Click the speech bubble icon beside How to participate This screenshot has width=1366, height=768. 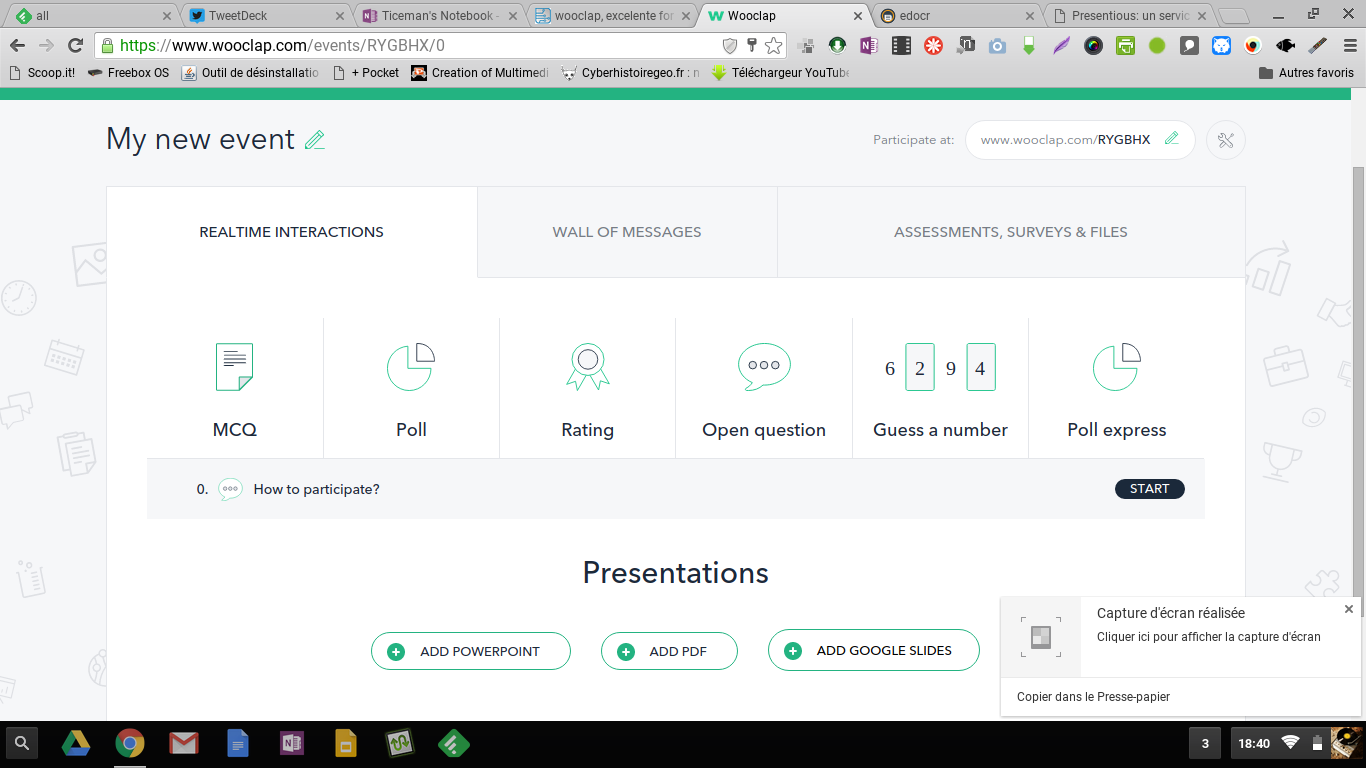(231, 489)
